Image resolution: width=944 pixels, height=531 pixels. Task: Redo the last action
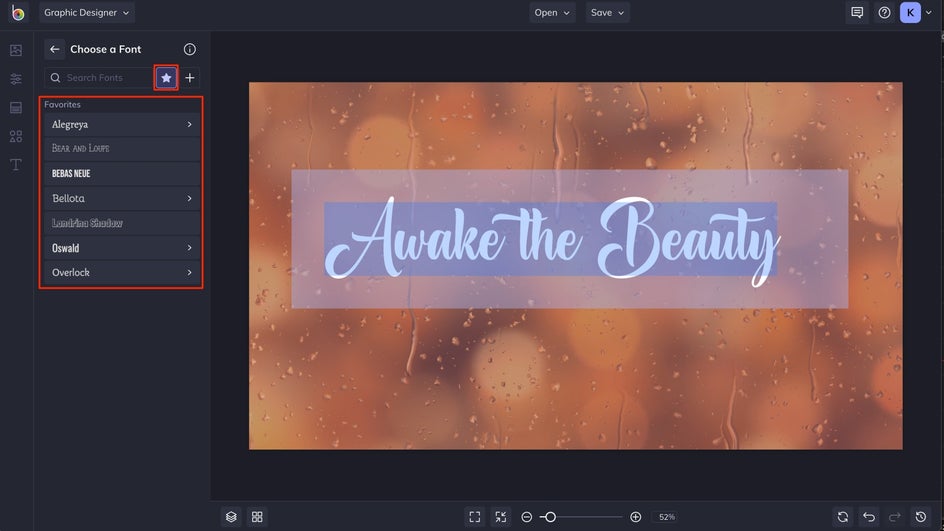(895, 517)
